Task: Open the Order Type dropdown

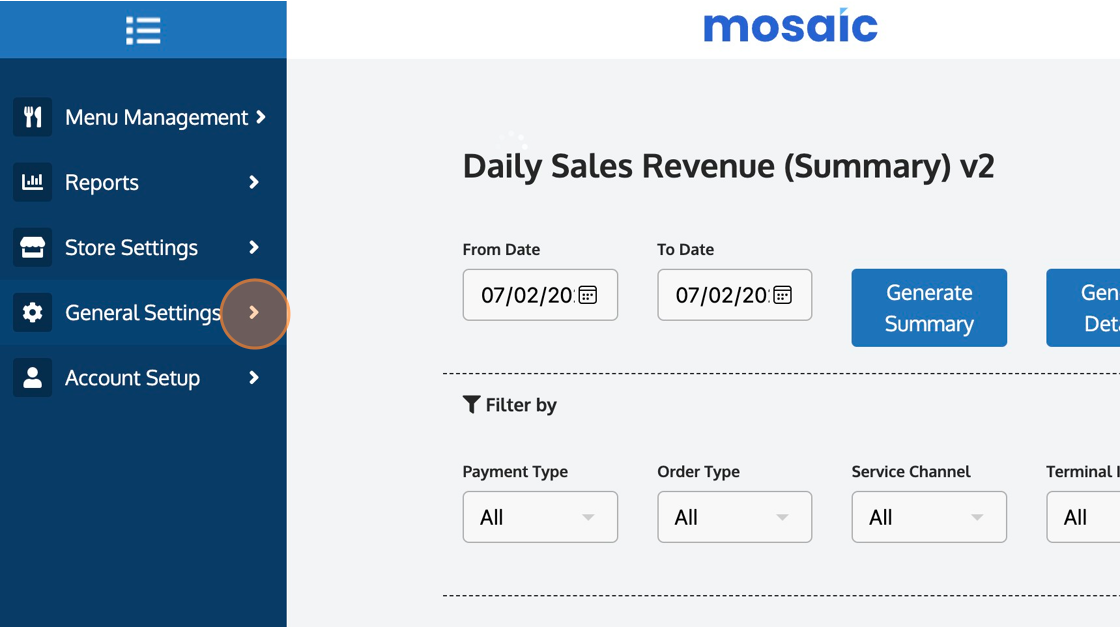Action: (734, 517)
